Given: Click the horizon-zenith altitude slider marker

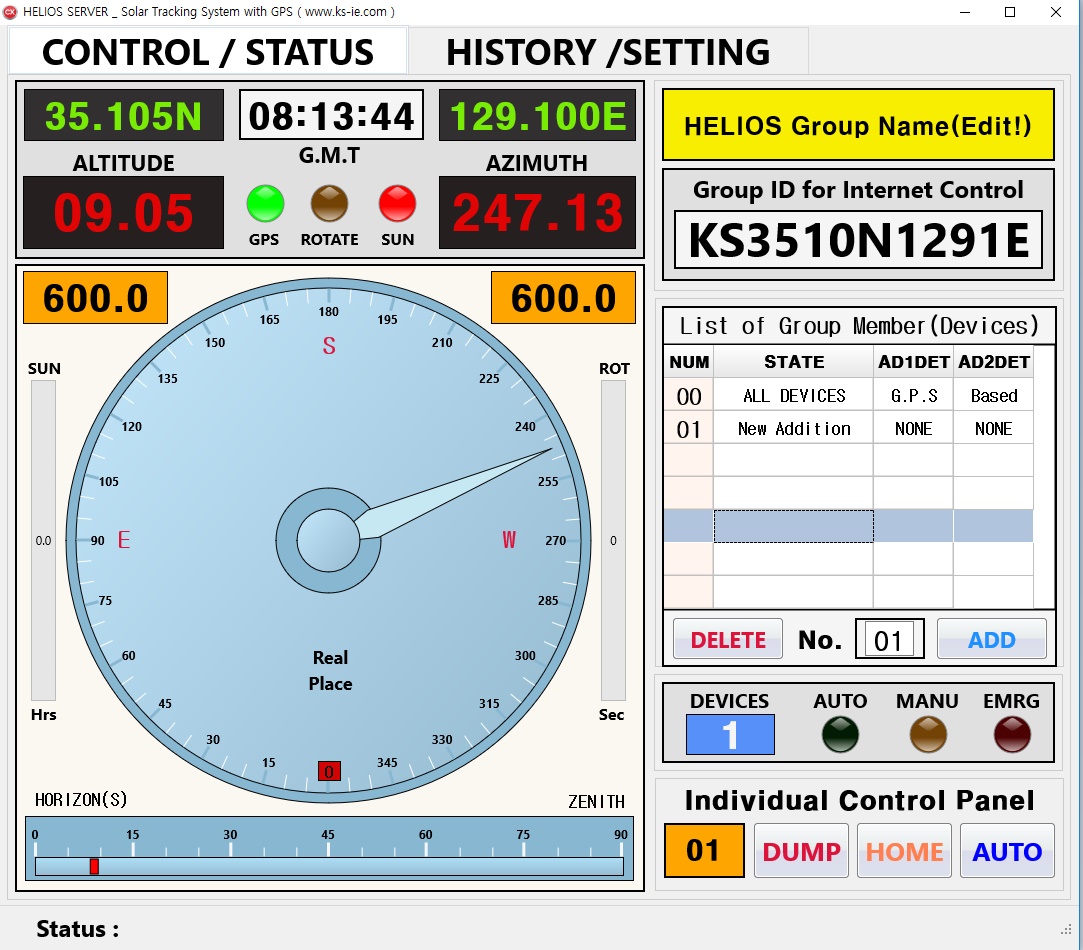Looking at the screenshot, I should pos(95,866).
